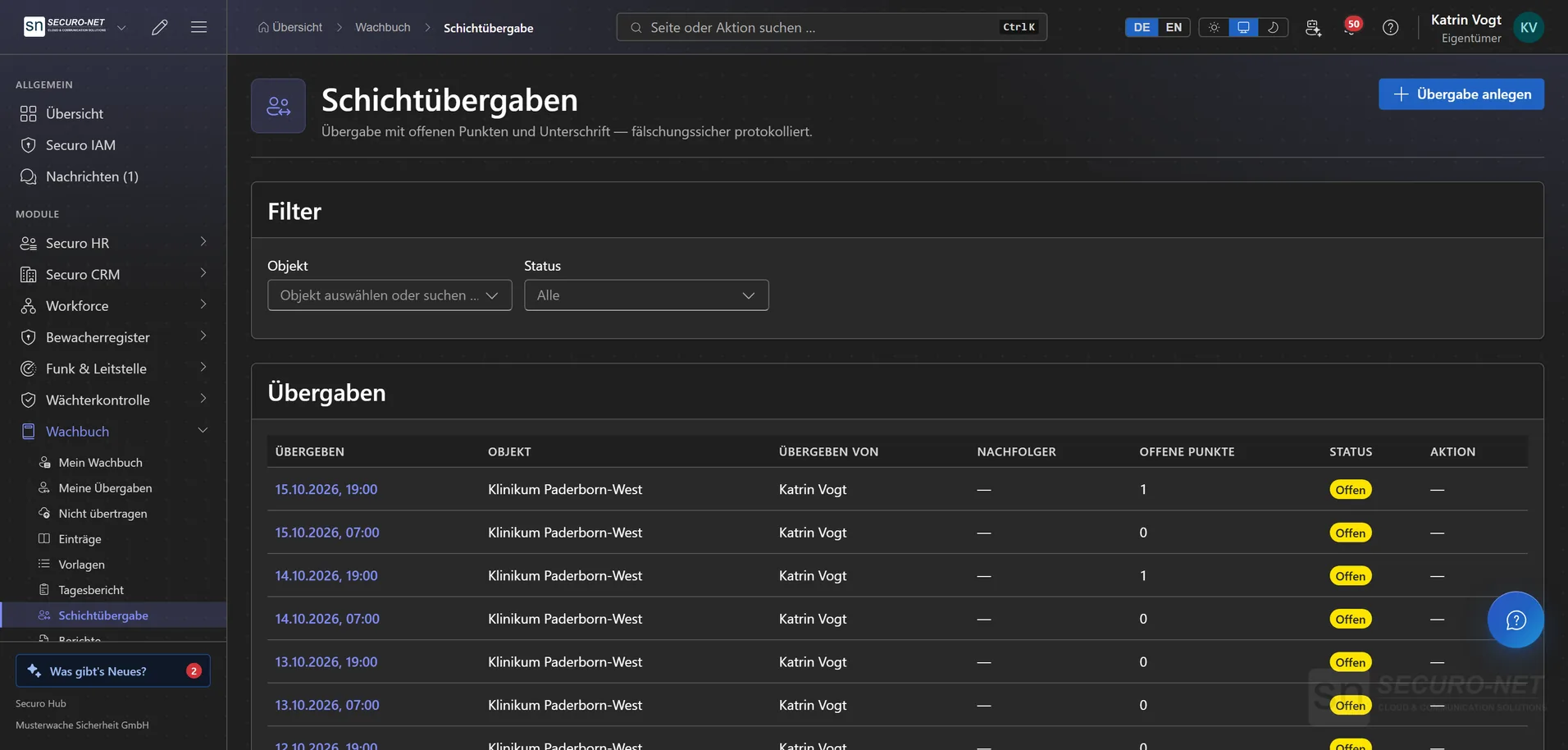This screenshot has width=1568, height=750.
Task: Switch language to DE
Action: [1142, 27]
